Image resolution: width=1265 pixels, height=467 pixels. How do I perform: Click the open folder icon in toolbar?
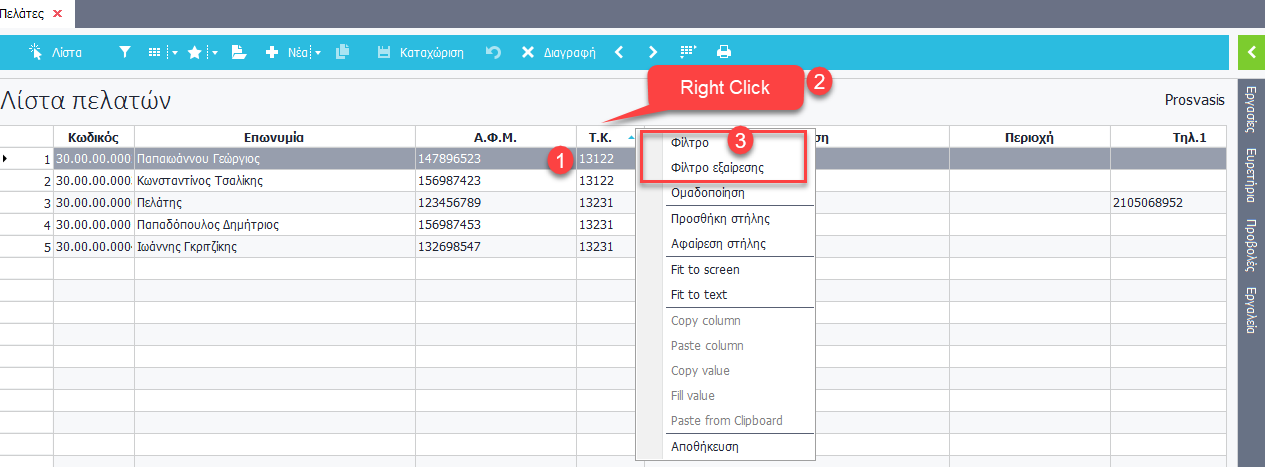[238, 52]
